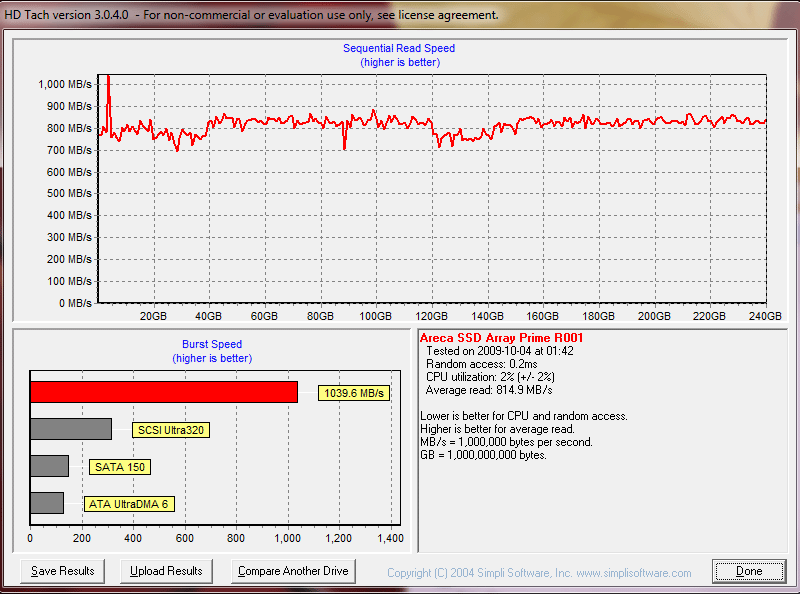Open Compare Another Drive

tap(293, 571)
